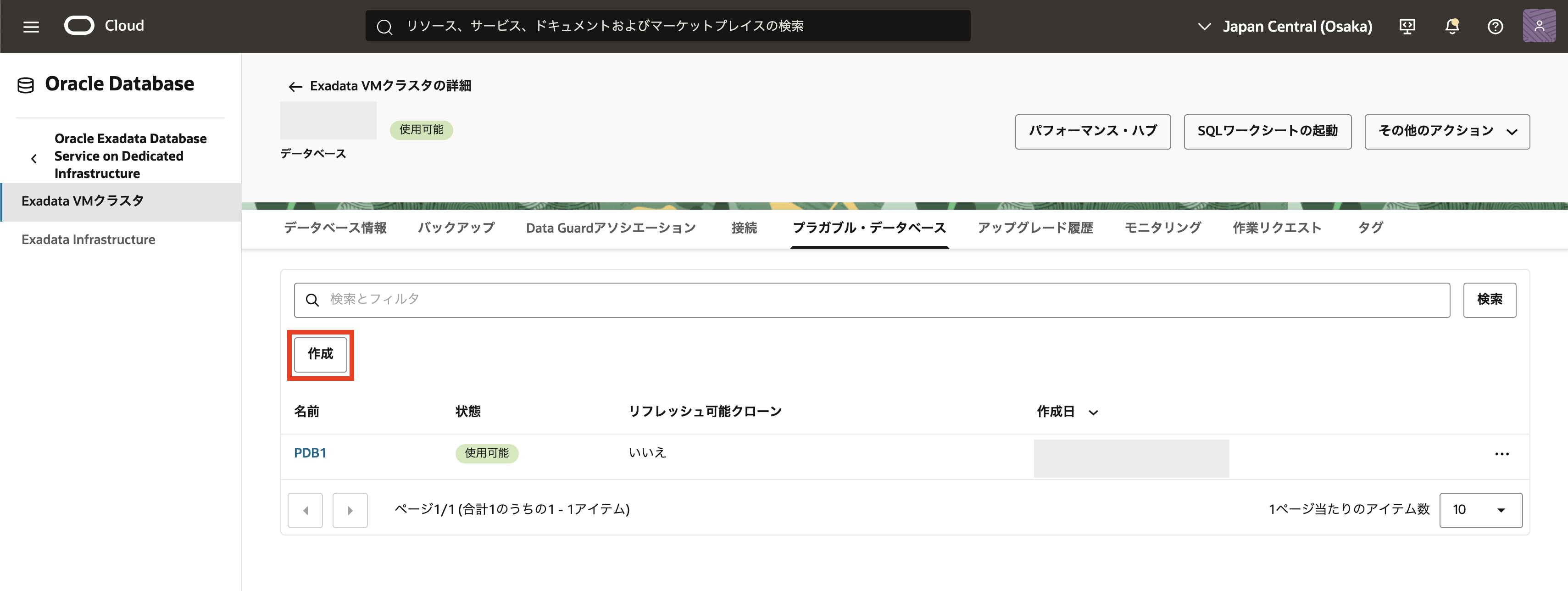
Task: Click the 作成 button
Action: pyautogui.click(x=320, y=354)
